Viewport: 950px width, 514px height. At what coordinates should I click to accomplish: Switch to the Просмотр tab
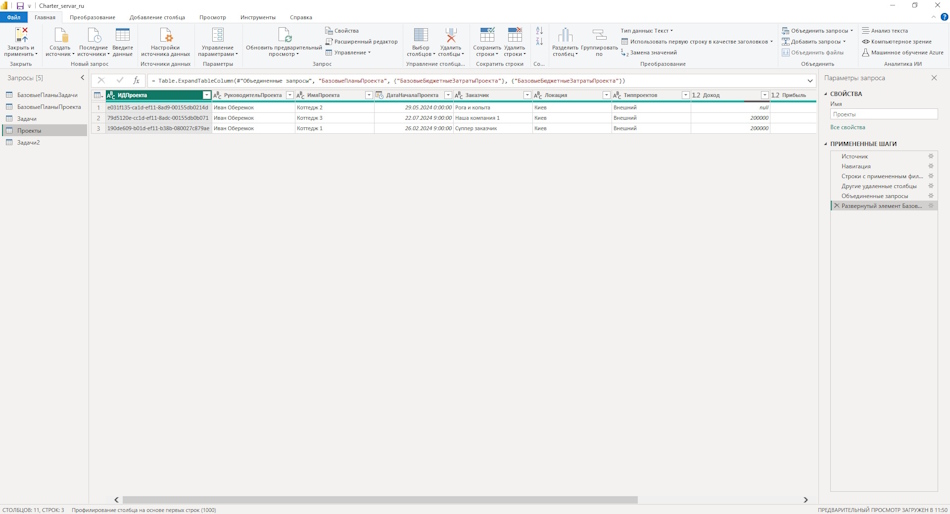pos(213,18)
